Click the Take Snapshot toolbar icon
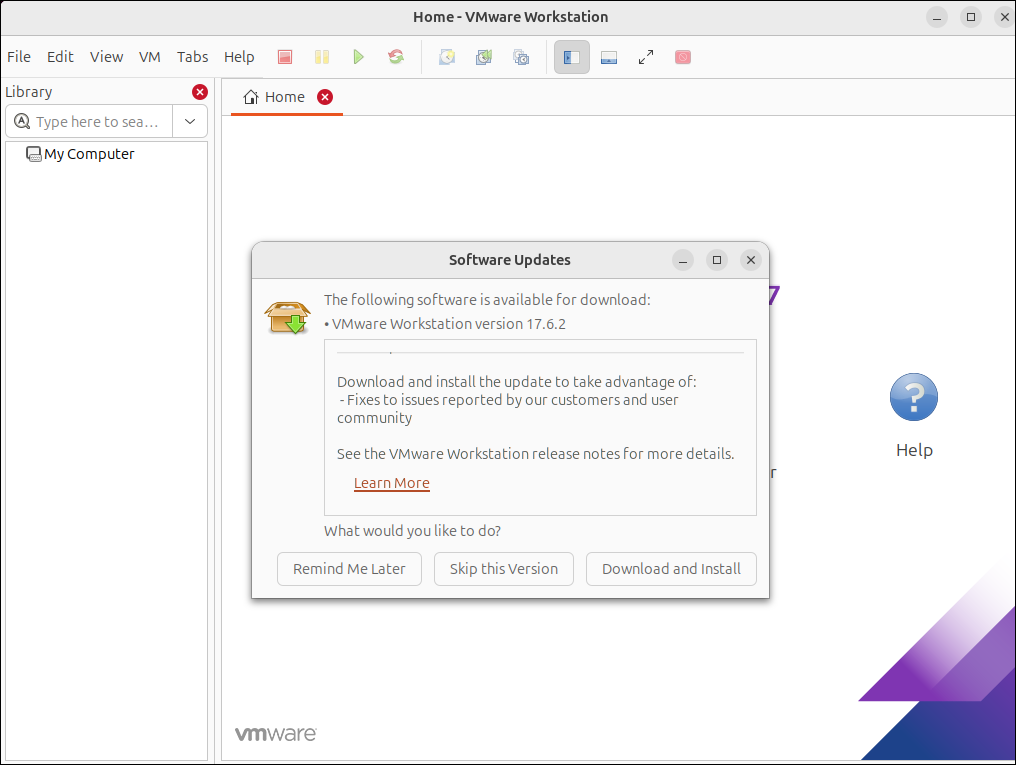 (x=447, y=57)
